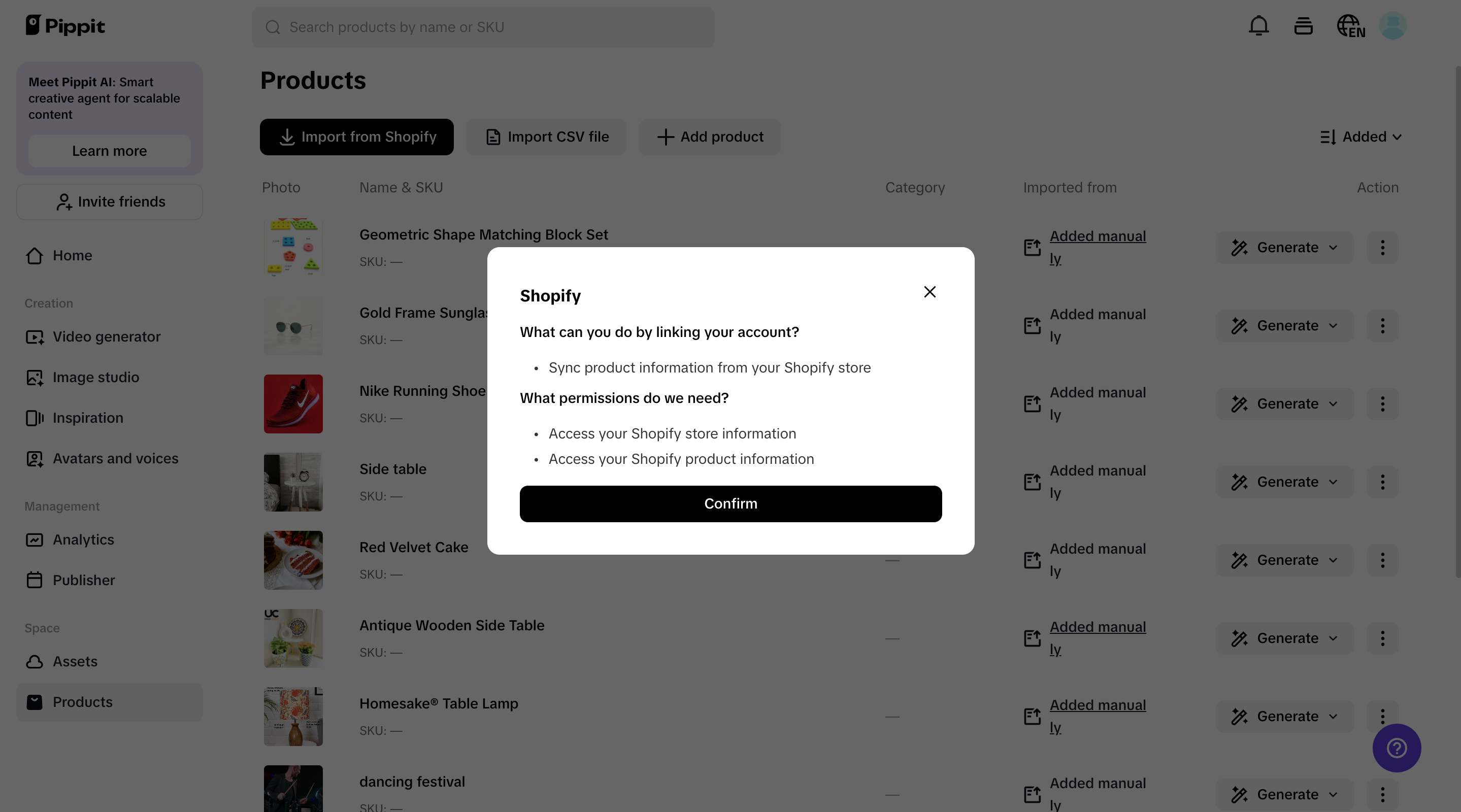Click Learn more about Pippit AI
This screenshot has height=812, width=1461.
click(x=109, y=151)
